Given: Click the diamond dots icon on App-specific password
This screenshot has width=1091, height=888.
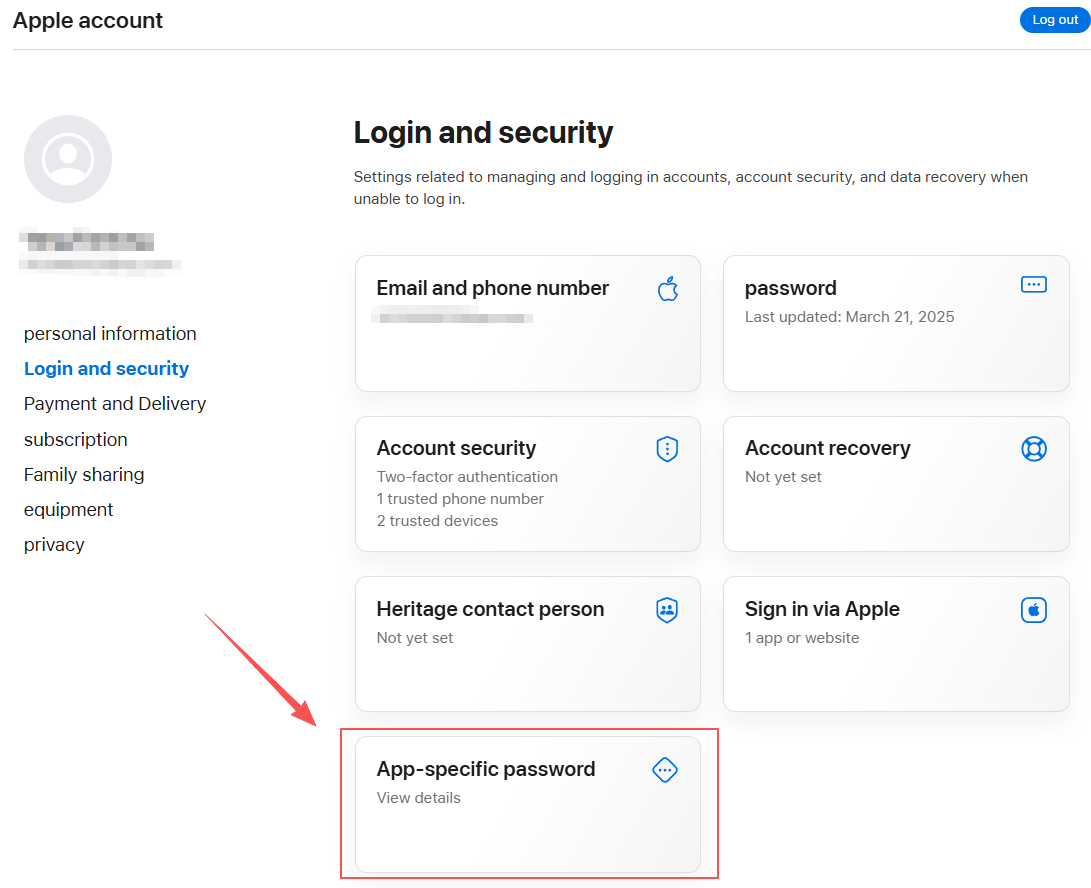Looking at the screenshot, I should (665, 770).
